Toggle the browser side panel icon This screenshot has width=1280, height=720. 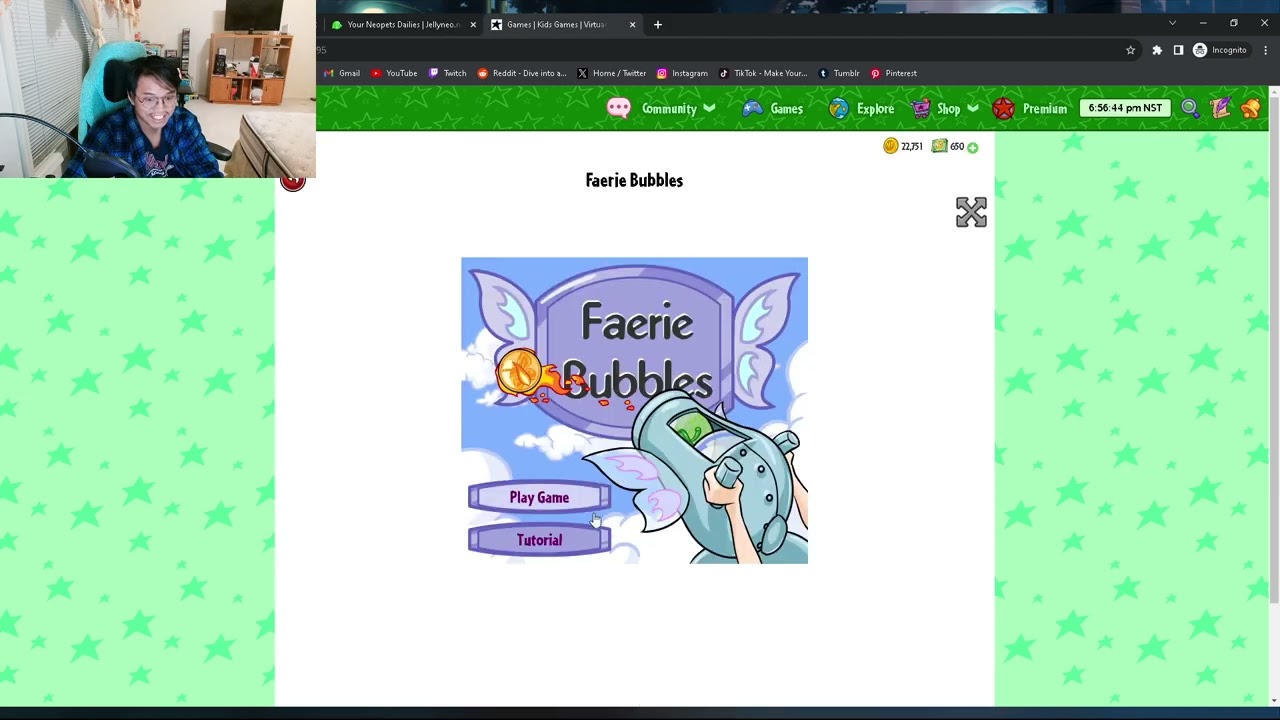click(1178, 50)
